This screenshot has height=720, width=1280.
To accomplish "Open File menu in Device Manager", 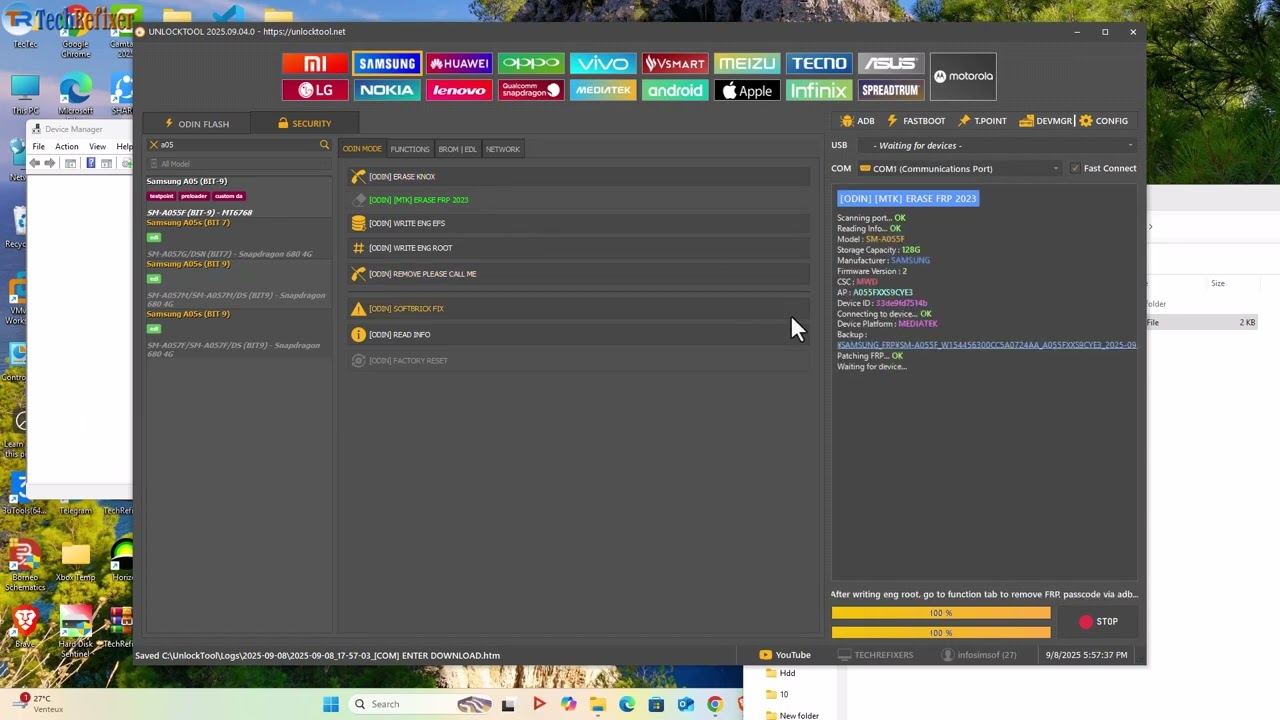I will point(38,146).
